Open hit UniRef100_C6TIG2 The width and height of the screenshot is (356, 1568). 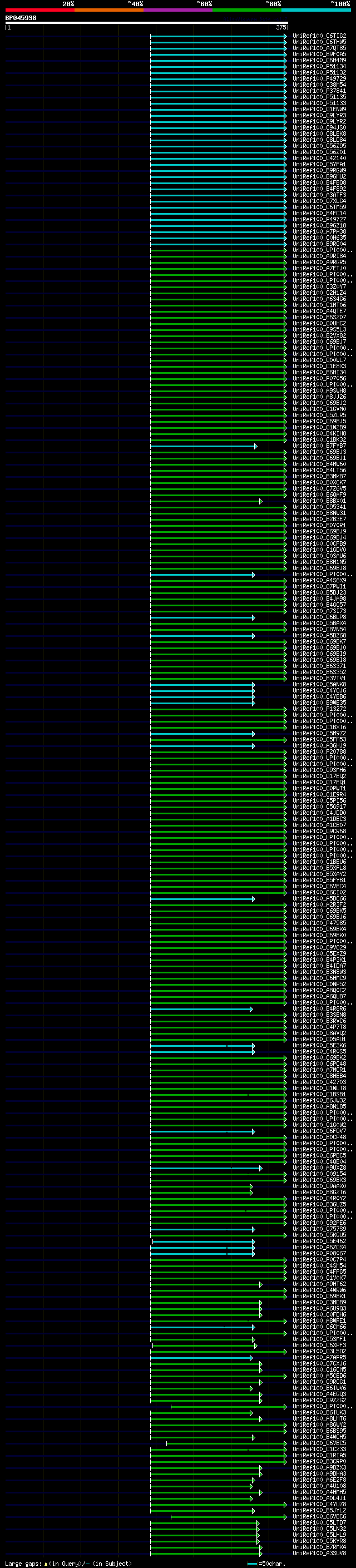coord(319,36)
